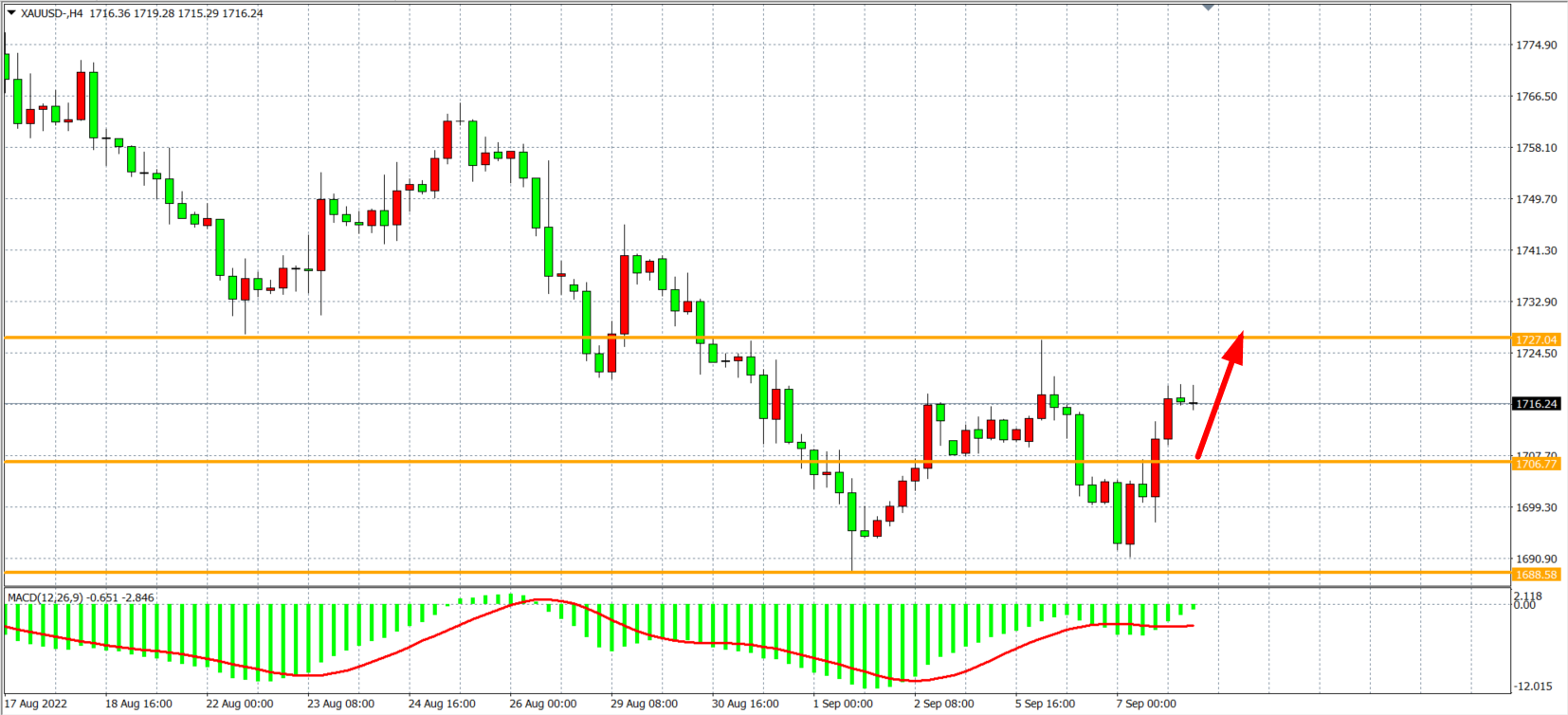Click the black current price tag 1716.24

tap(1536, 404)
